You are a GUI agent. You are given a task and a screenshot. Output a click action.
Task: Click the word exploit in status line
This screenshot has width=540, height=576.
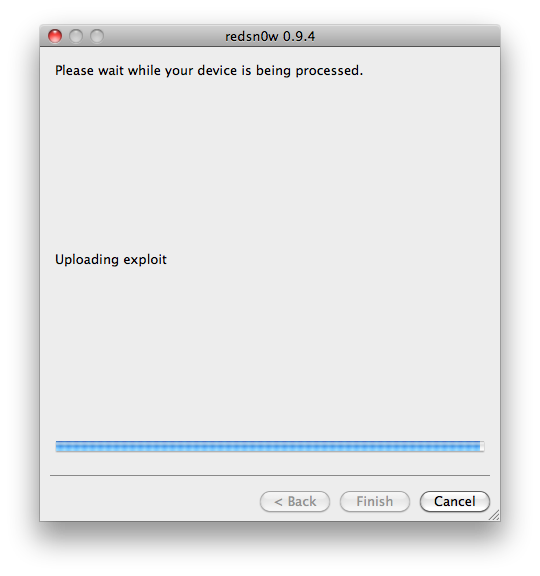[x=145, y=260]
